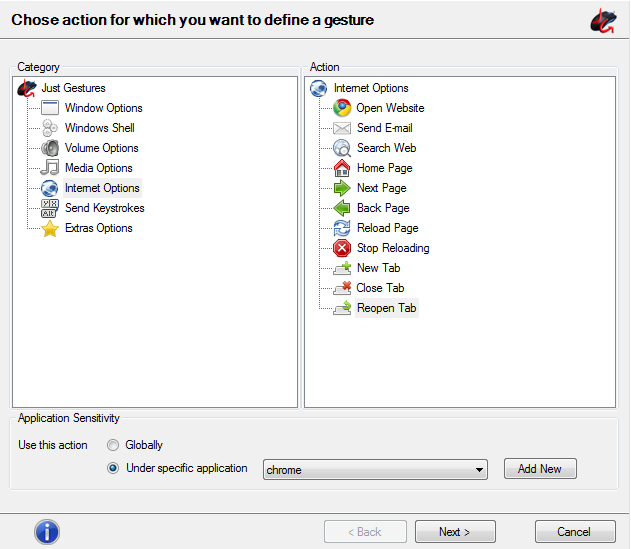Click the blue info icon
The width and height of the screenshot is (631, 549).
[x=47, y=532]
